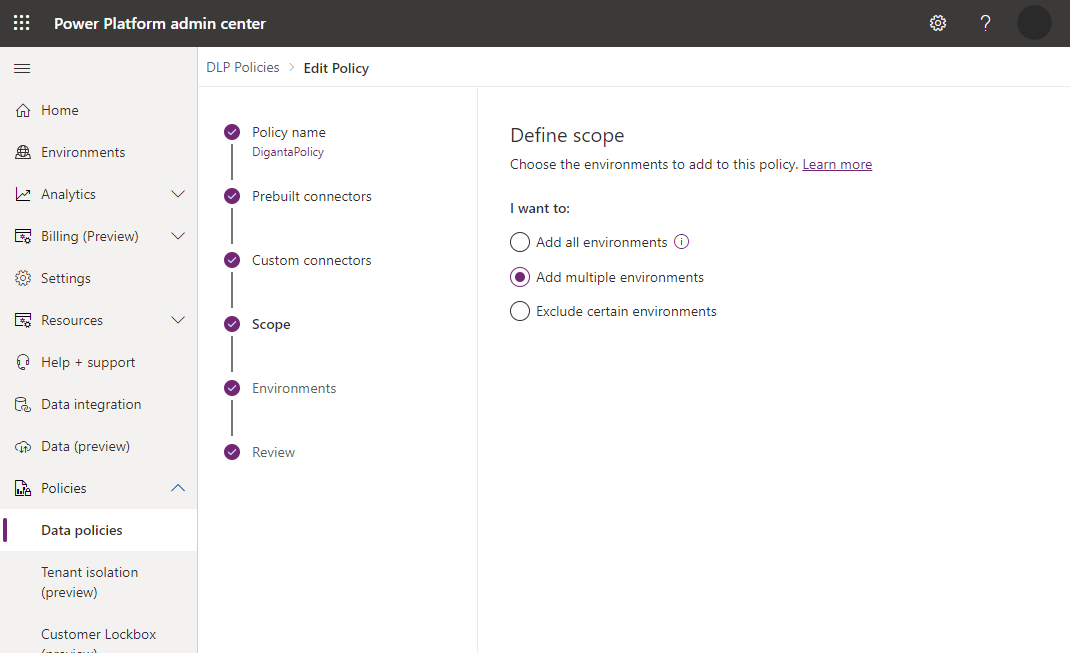This screenshot has width=1070, height=653.
Task: Select Add multiple environments radio button
Action: 520,277
